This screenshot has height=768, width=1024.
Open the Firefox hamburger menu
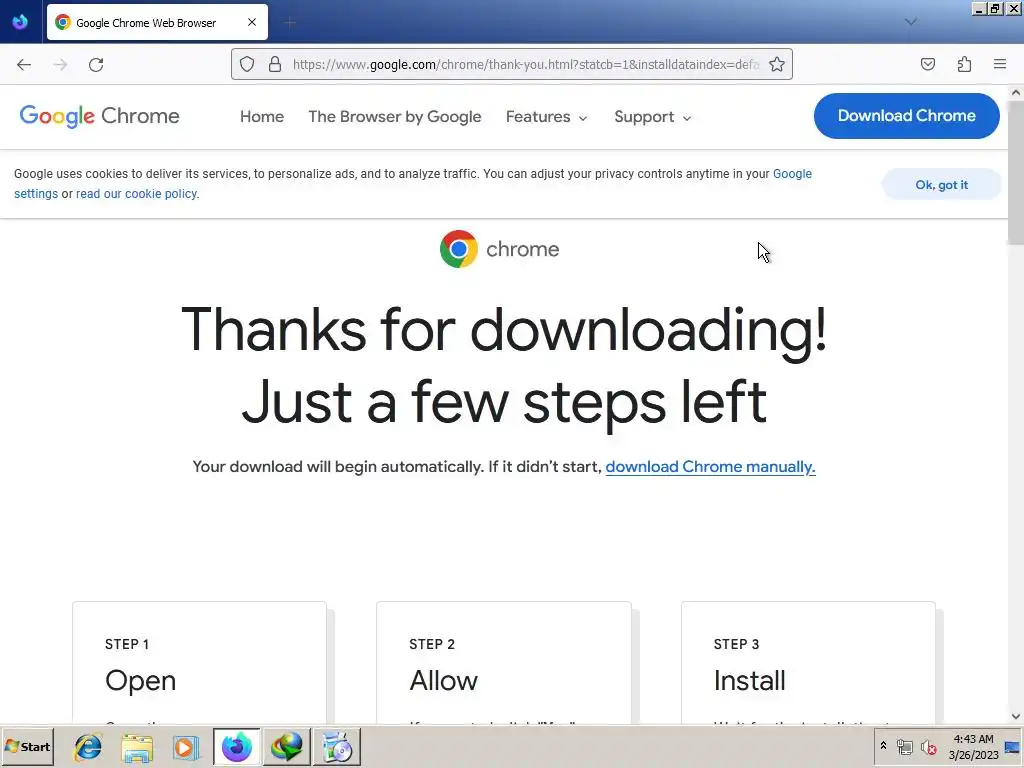1000,64
